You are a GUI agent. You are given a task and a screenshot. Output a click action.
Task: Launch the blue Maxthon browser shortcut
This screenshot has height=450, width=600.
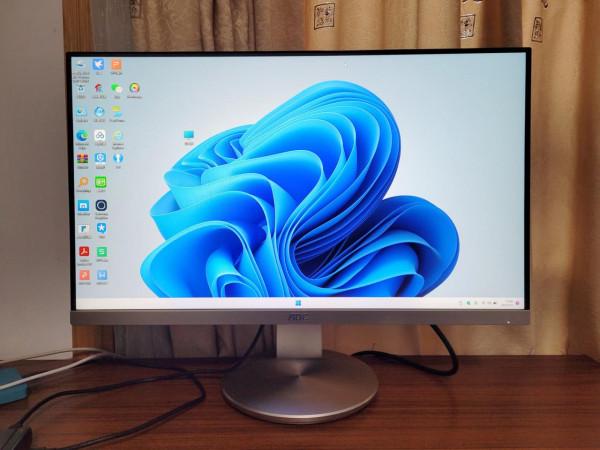tap(83, 205)
